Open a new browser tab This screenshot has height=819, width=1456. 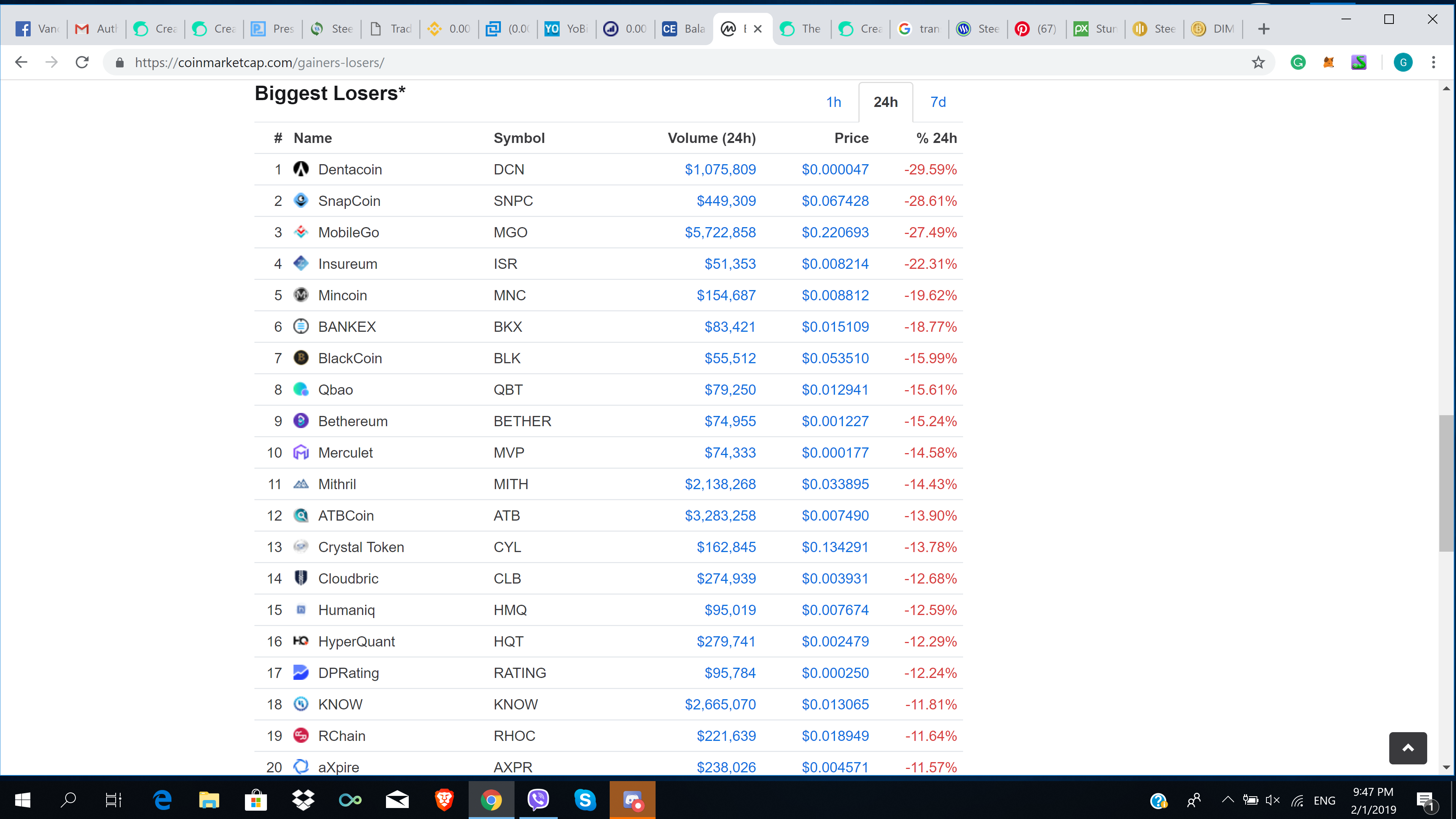[1264, 29]
